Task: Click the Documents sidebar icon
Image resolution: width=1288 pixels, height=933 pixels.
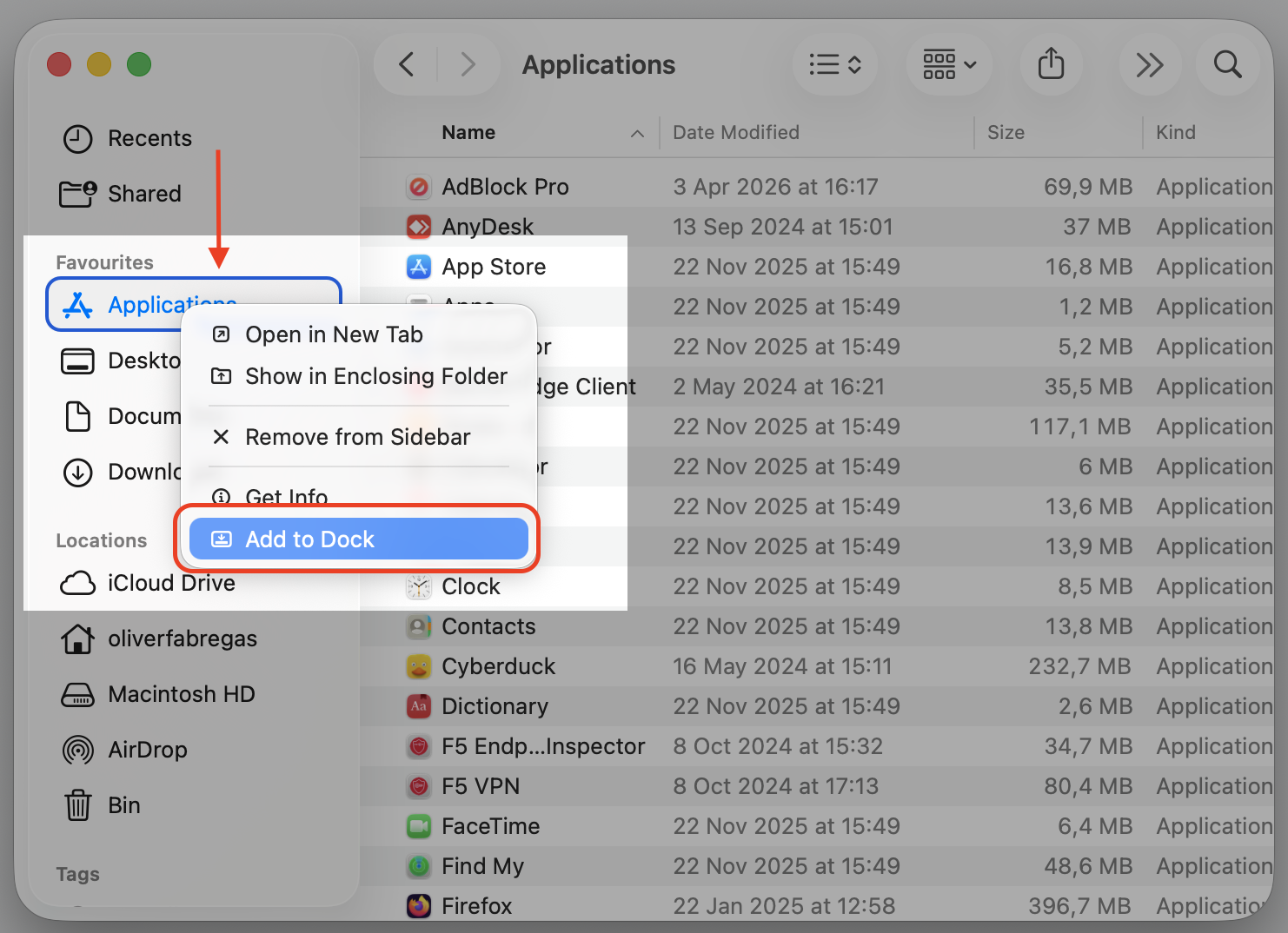Action: [78, 416]
